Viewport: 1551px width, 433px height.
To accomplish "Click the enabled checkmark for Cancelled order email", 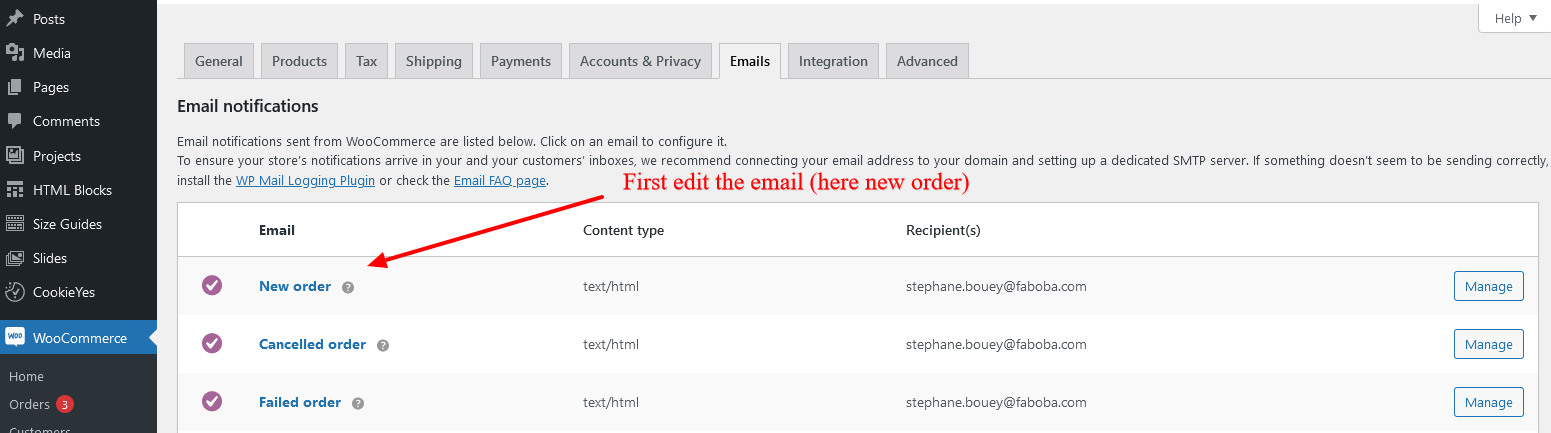I will 212,344.
